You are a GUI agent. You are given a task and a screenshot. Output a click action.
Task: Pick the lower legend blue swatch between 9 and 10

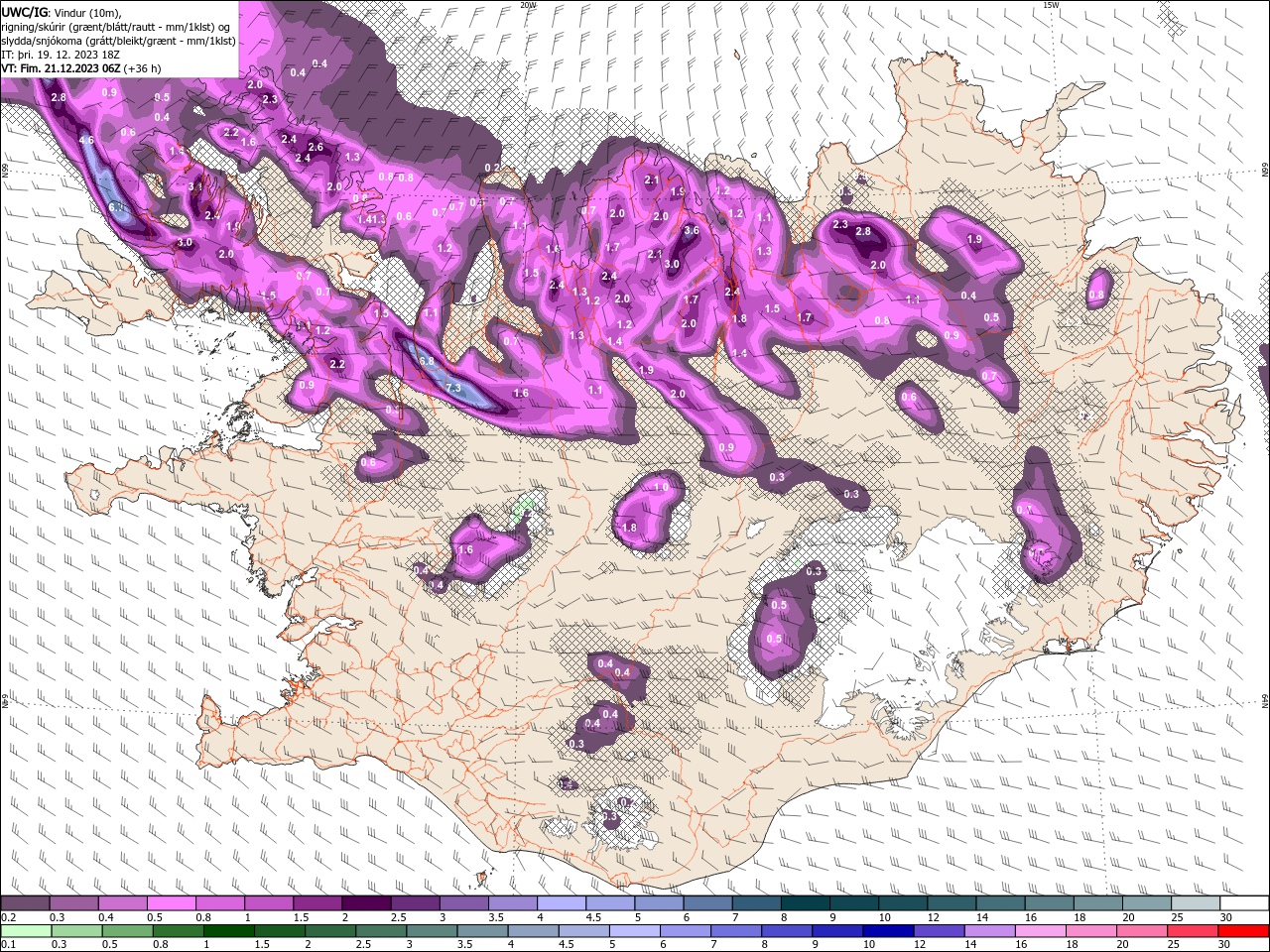pos(835,930)
